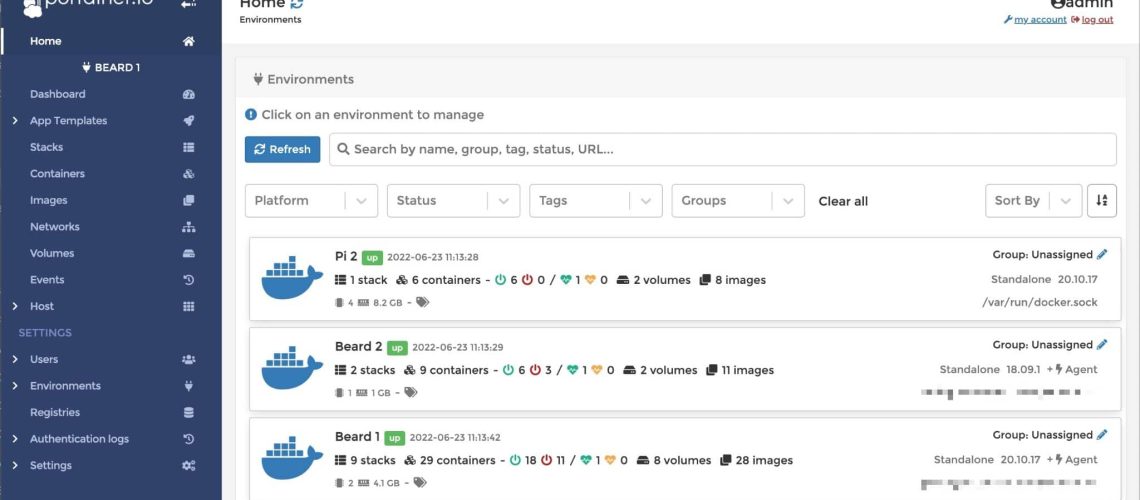This screenshot has width=1140, height=500.
Task: Click the log out link
Action: click(x=1096, y=20)
